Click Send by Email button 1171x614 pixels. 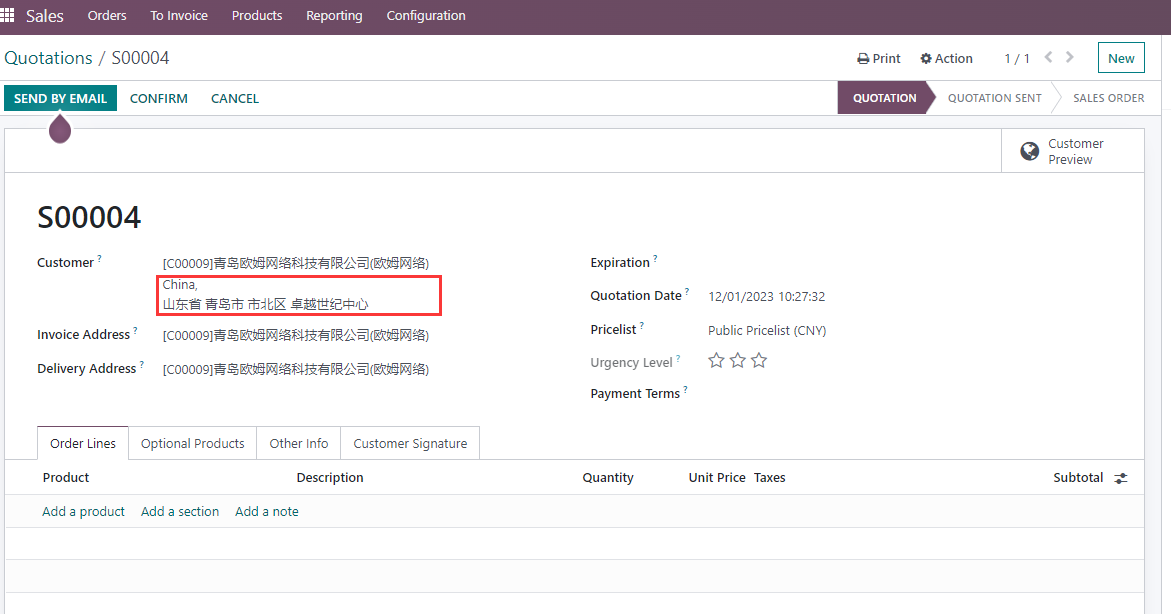tap(60, 99)
